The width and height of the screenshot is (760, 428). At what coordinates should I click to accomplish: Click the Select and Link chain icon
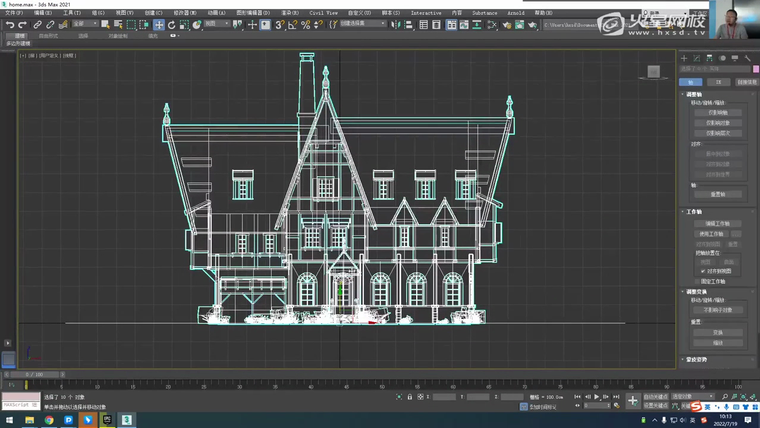(38, 24)
